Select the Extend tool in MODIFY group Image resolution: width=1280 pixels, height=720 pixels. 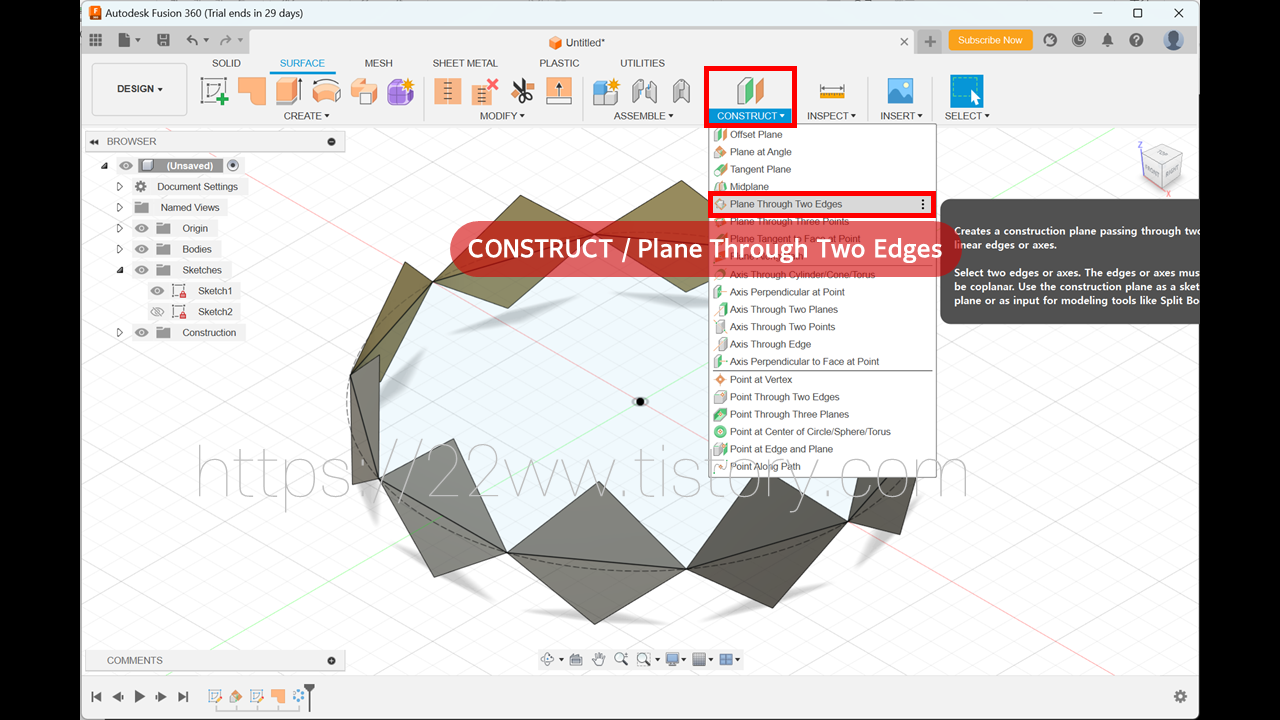(559, 91)
